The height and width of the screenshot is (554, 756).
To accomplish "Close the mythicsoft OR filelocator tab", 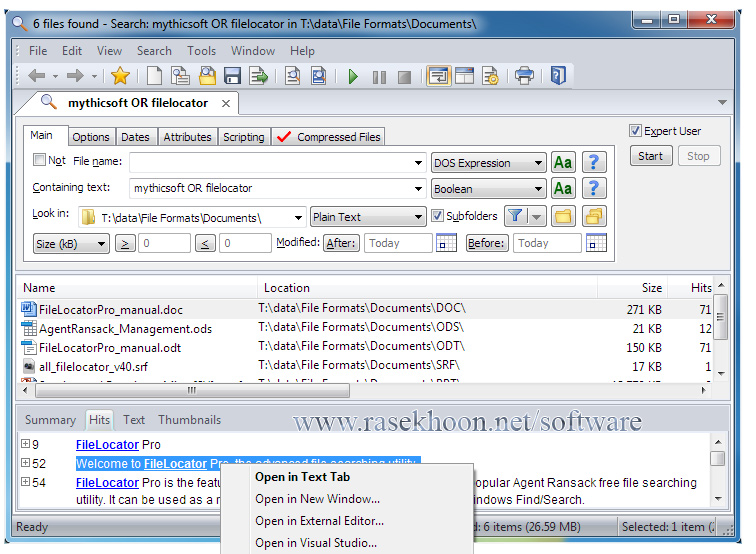I will tap(226, 103).
